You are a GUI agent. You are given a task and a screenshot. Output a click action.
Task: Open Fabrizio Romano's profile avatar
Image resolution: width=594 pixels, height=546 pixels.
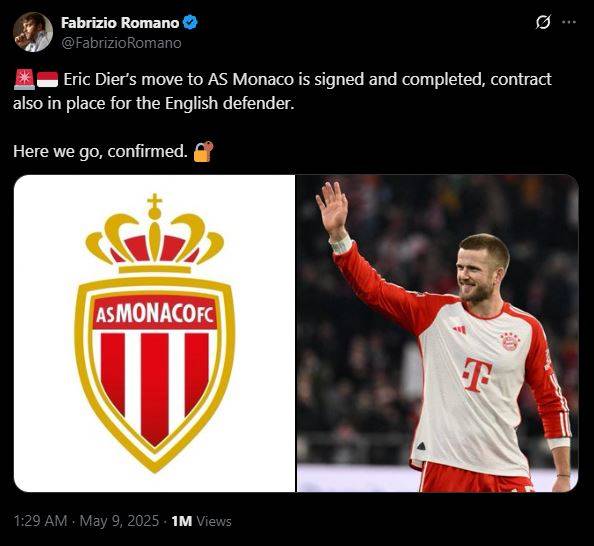33,32
